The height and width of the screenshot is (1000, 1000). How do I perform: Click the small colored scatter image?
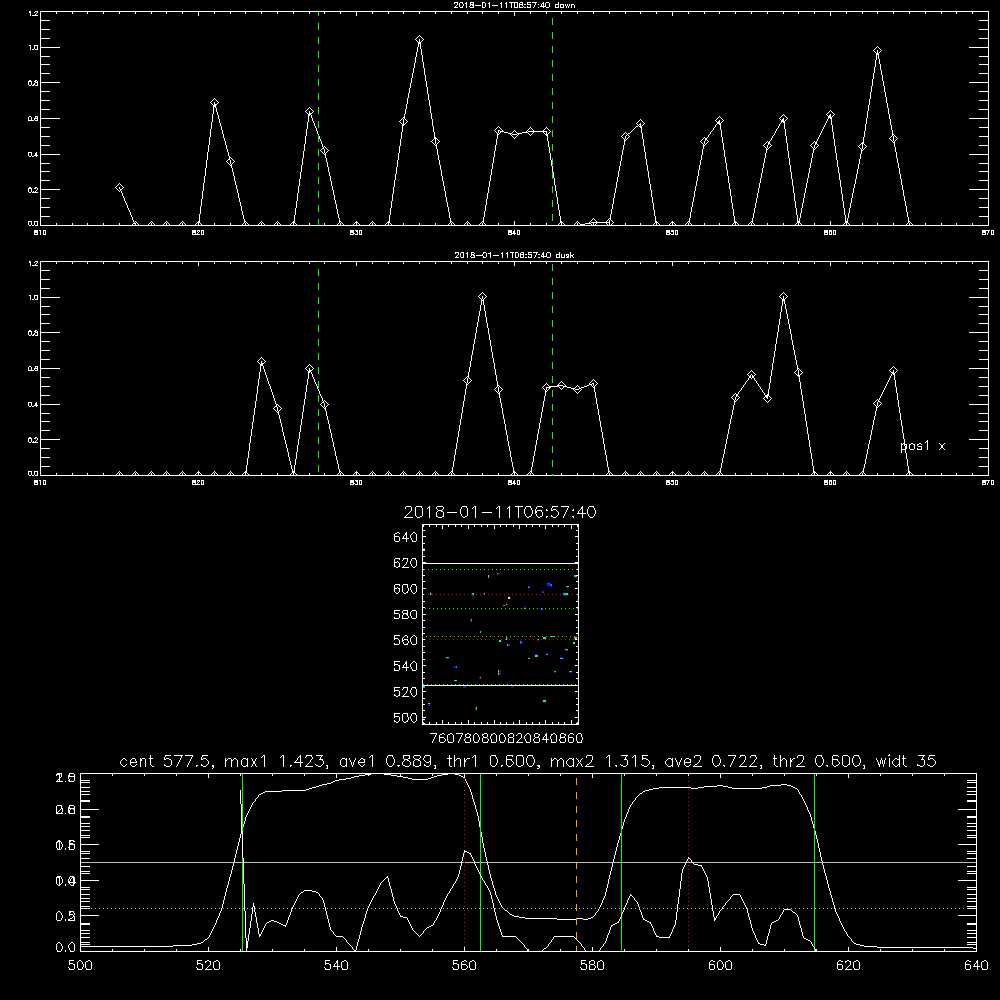[x=501, y=624]
